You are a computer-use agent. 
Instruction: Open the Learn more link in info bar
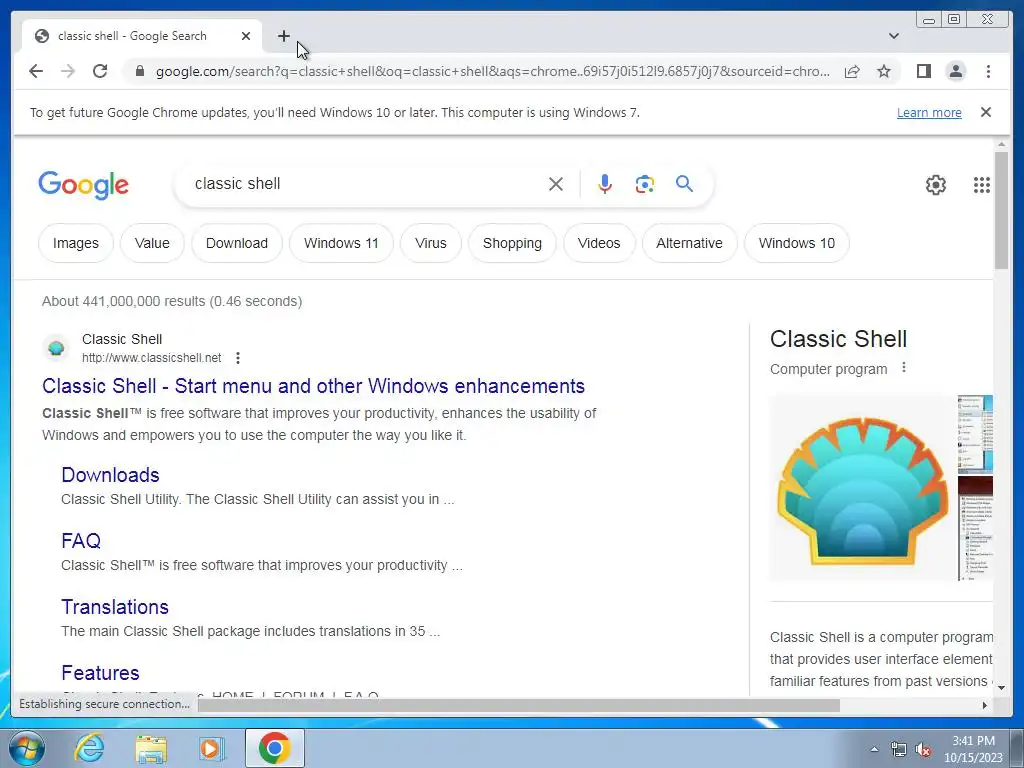click(929, 112)
